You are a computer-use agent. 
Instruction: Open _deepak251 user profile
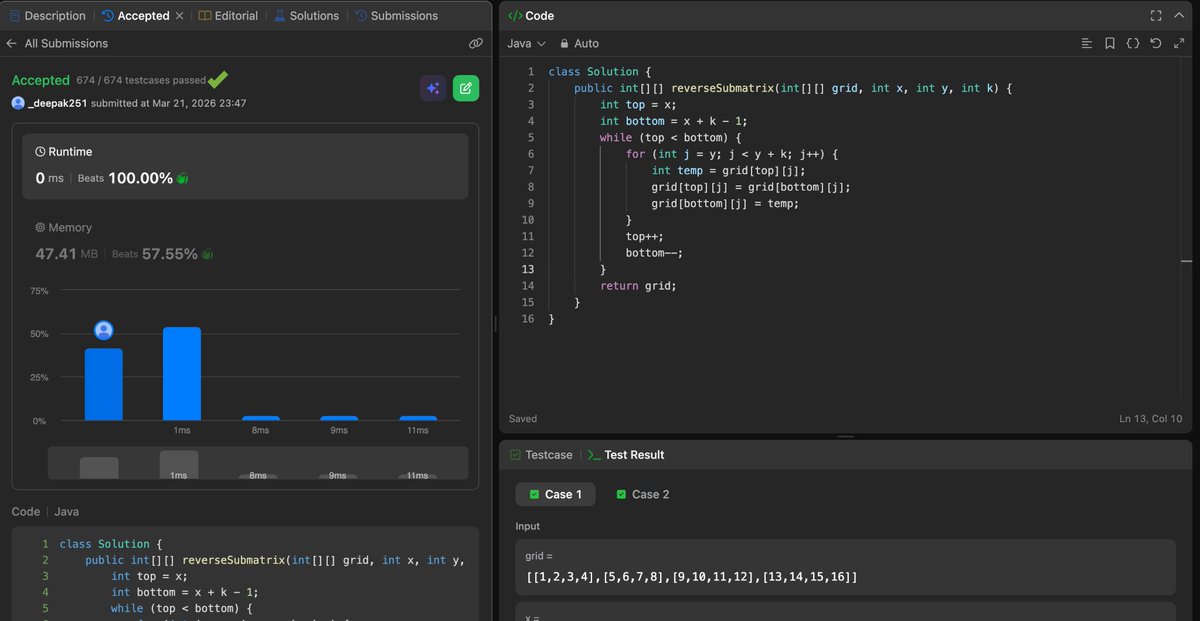[x=58, y=103]
